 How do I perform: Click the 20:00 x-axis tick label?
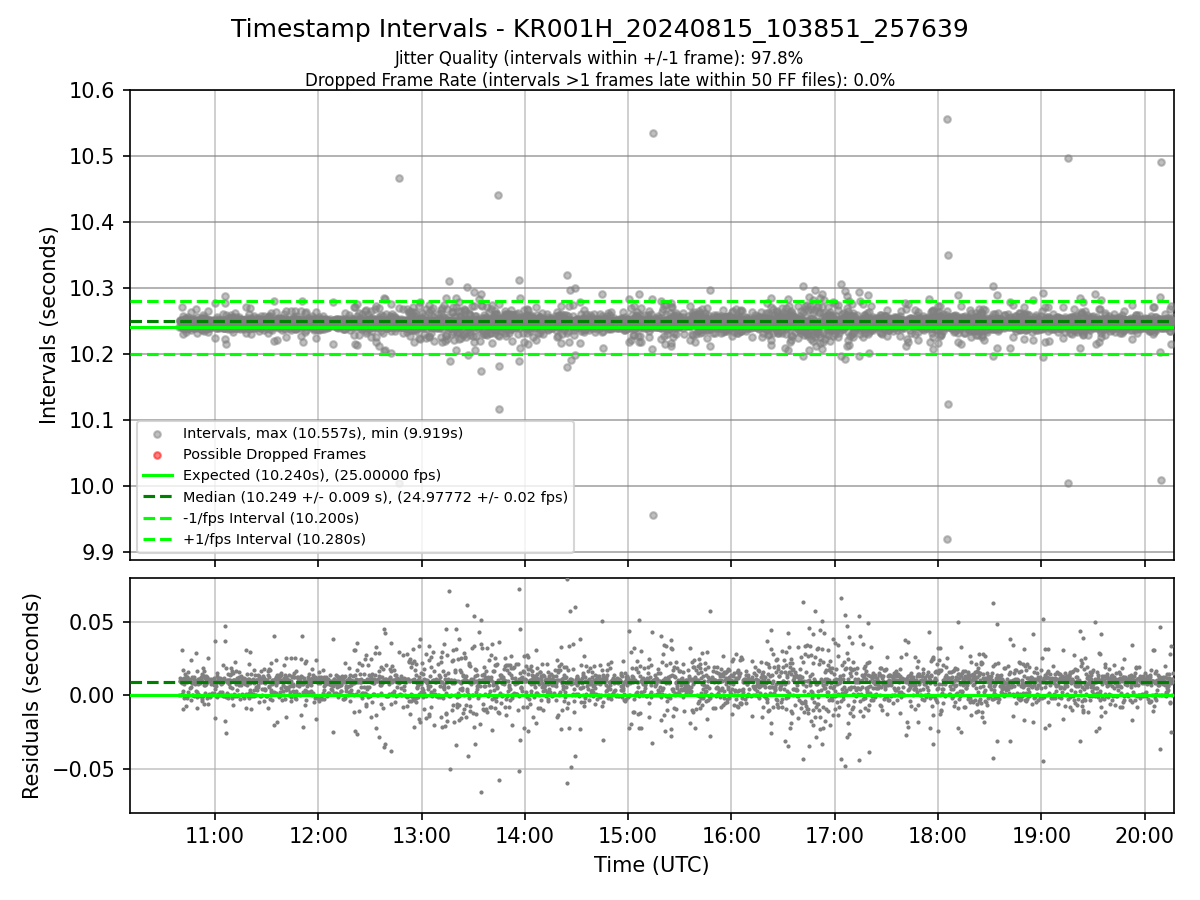pyautogui.click(x=1144, y=835)
